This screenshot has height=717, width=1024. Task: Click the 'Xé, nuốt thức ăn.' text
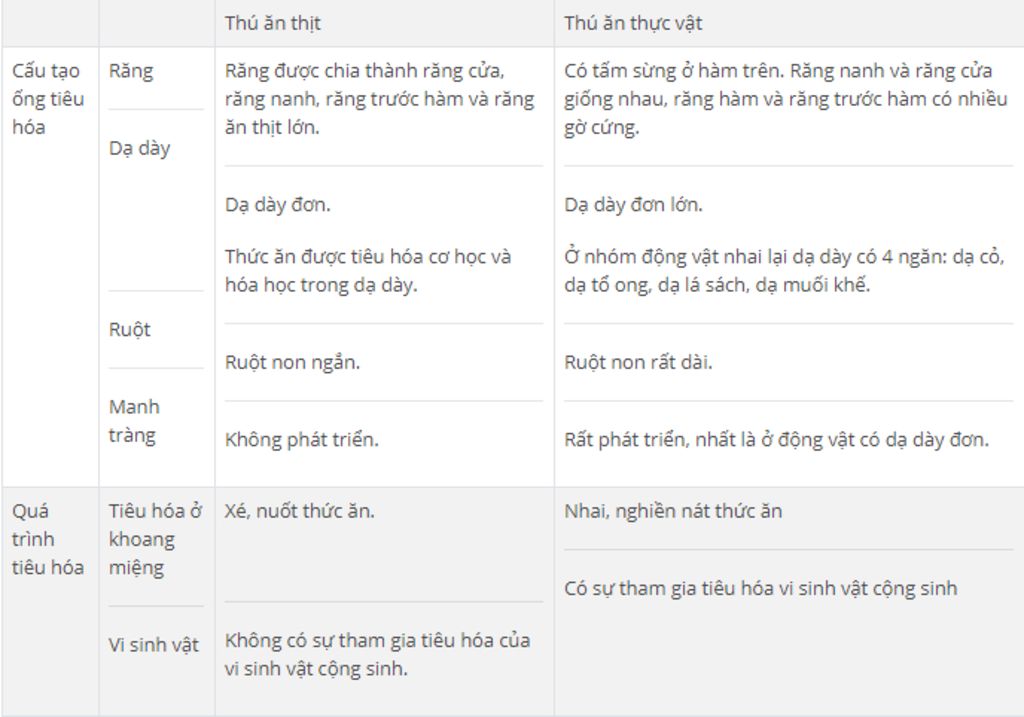[x=299, y=511]
